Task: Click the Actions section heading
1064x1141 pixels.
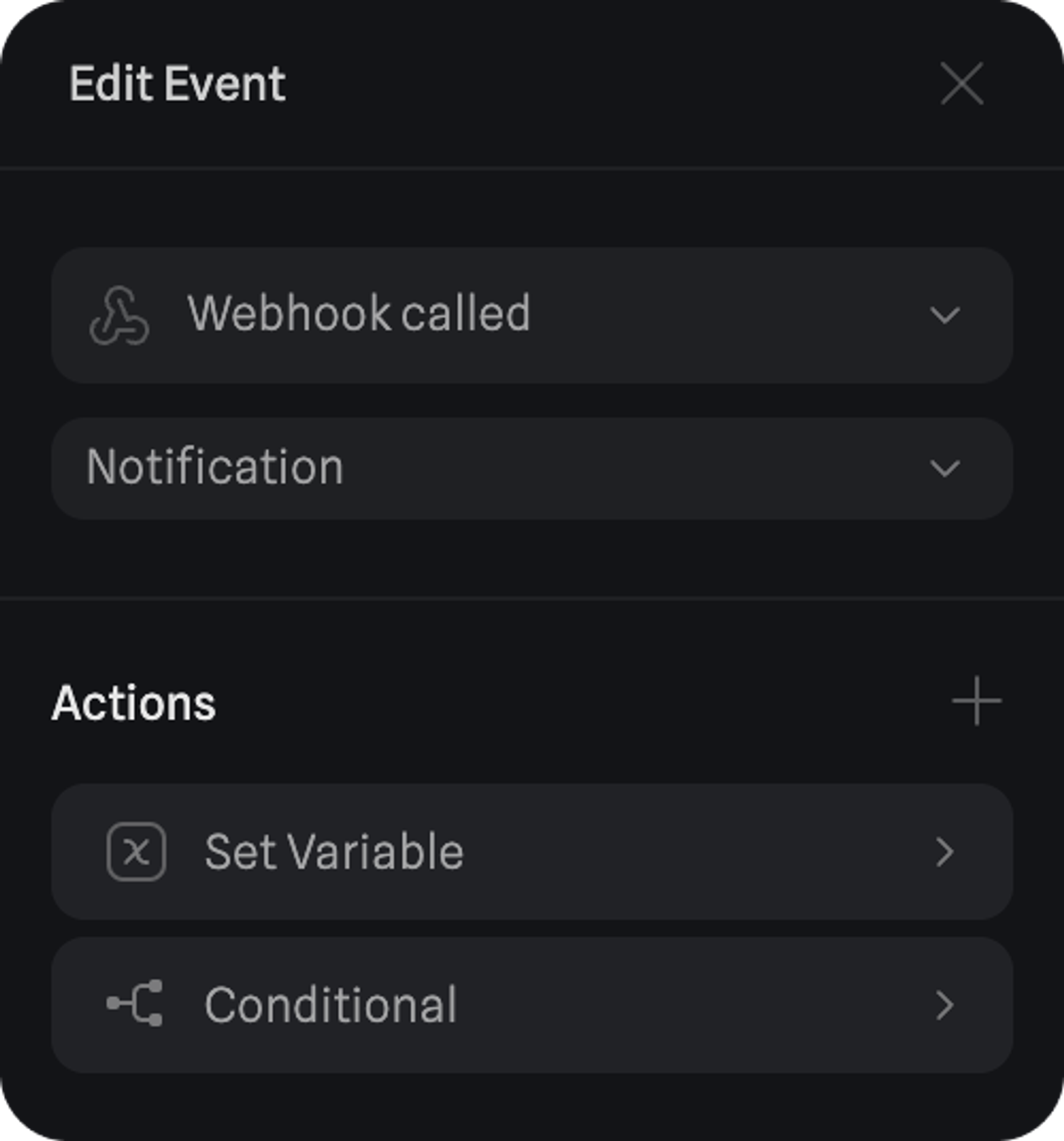Action: pos(134,702)
